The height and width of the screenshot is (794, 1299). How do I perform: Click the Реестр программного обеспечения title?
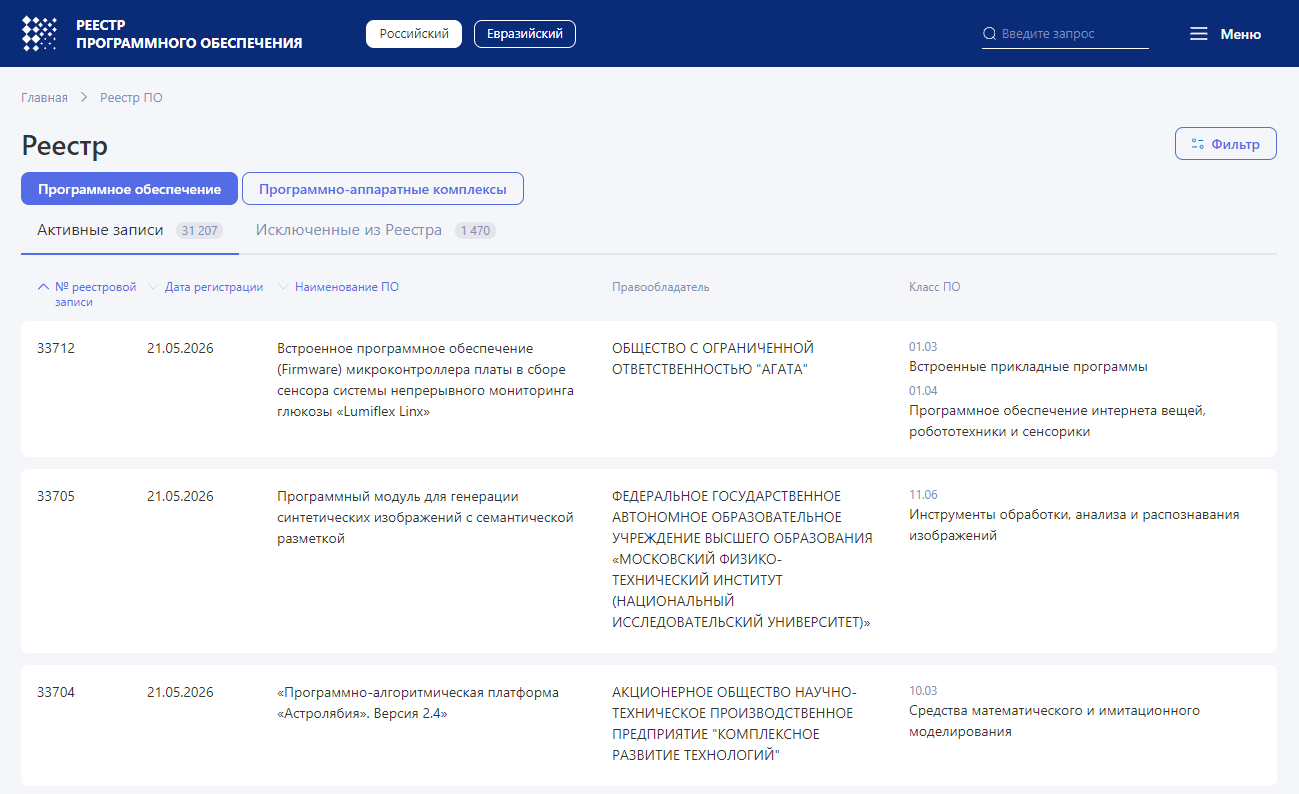point(189,34)
